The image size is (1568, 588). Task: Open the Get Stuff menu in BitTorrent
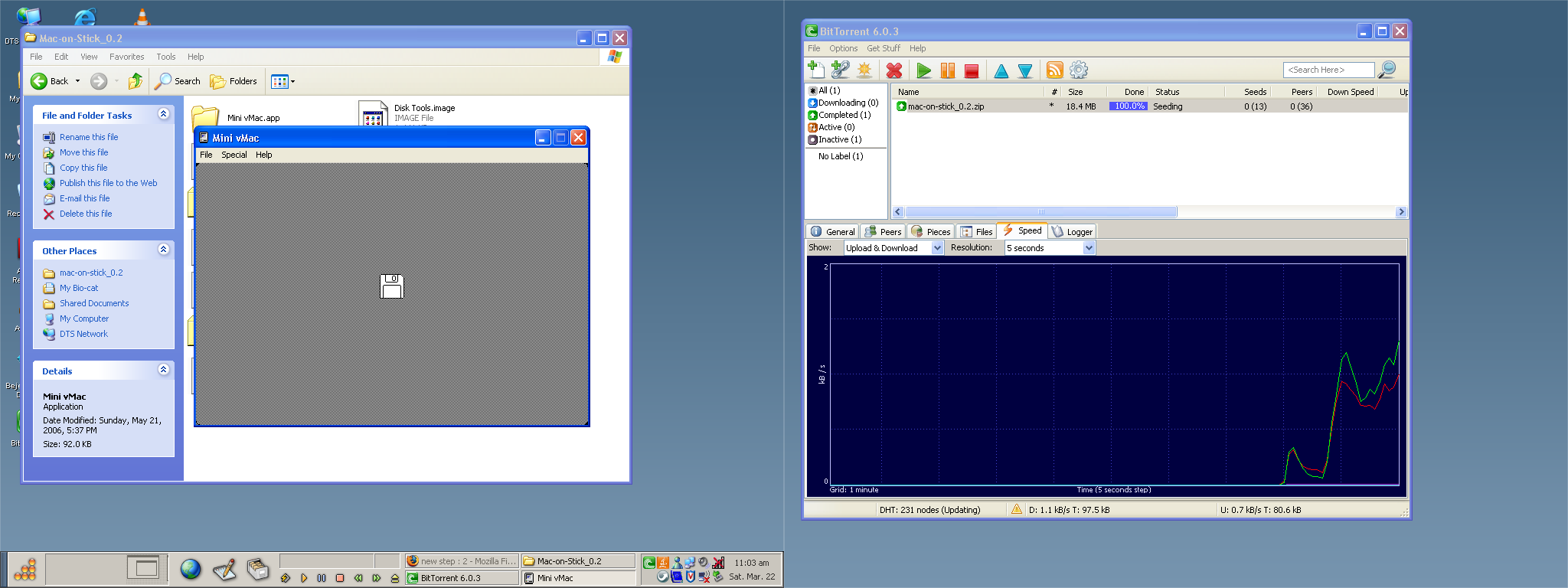click(884, 48)
